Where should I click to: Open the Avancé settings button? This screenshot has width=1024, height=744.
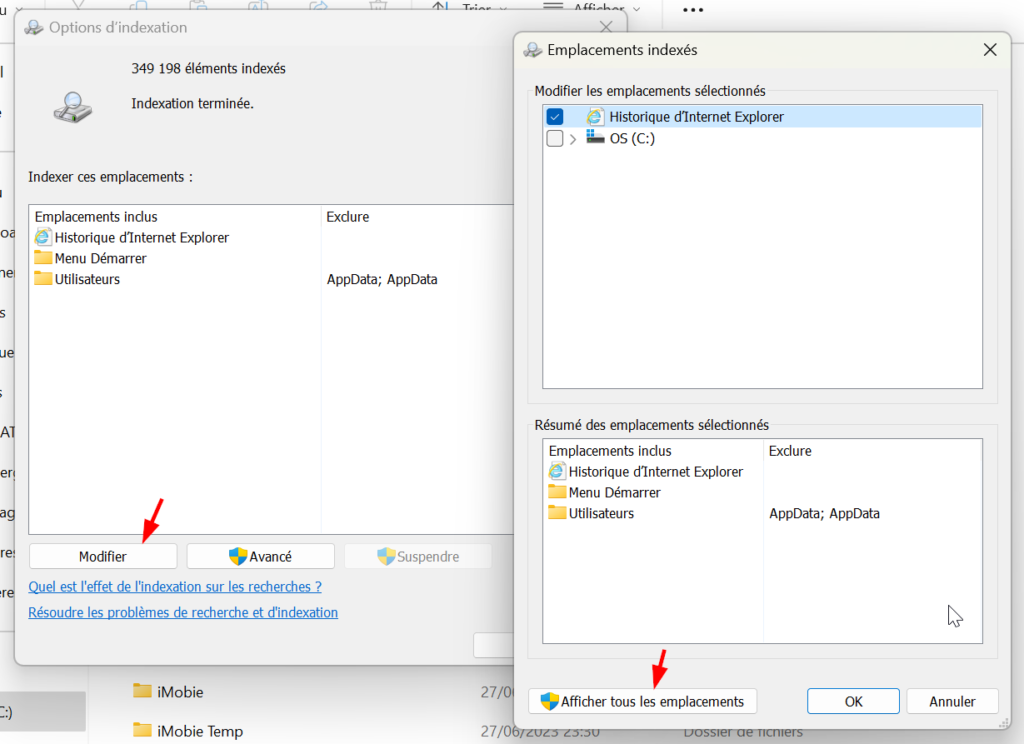click(261, 557)
